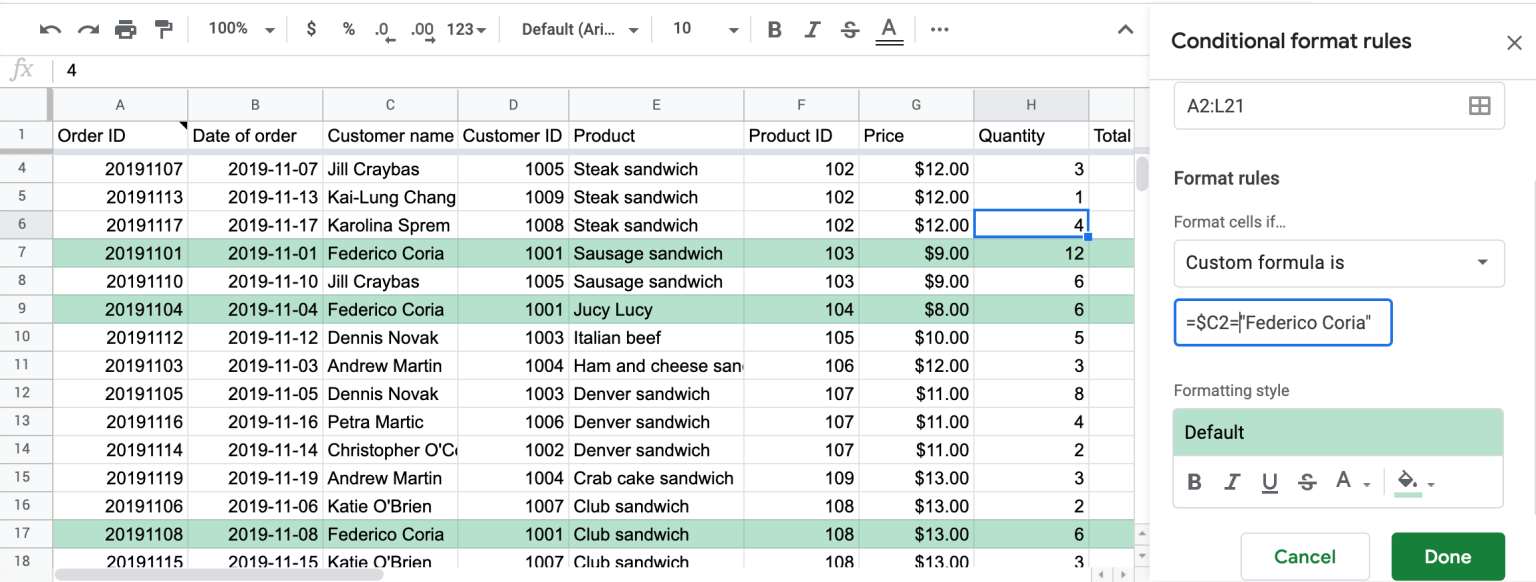This screenshot has width=1536, height=582.
Task: Select the Paint format tool
Action: 163,29
